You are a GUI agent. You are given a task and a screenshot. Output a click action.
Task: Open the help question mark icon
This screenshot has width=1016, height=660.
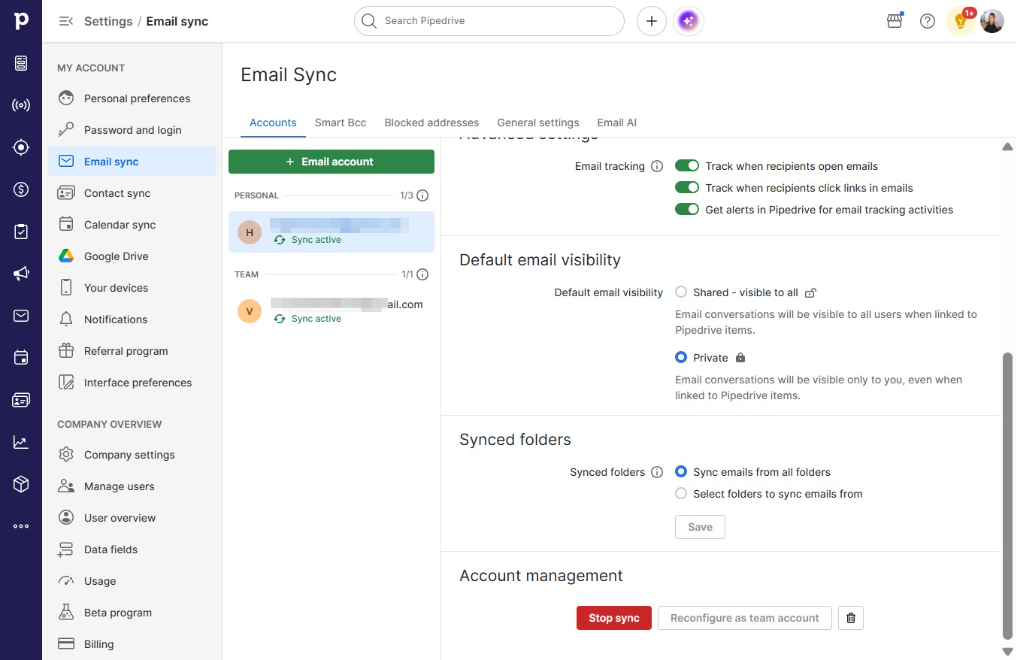[x=927, y=21]
